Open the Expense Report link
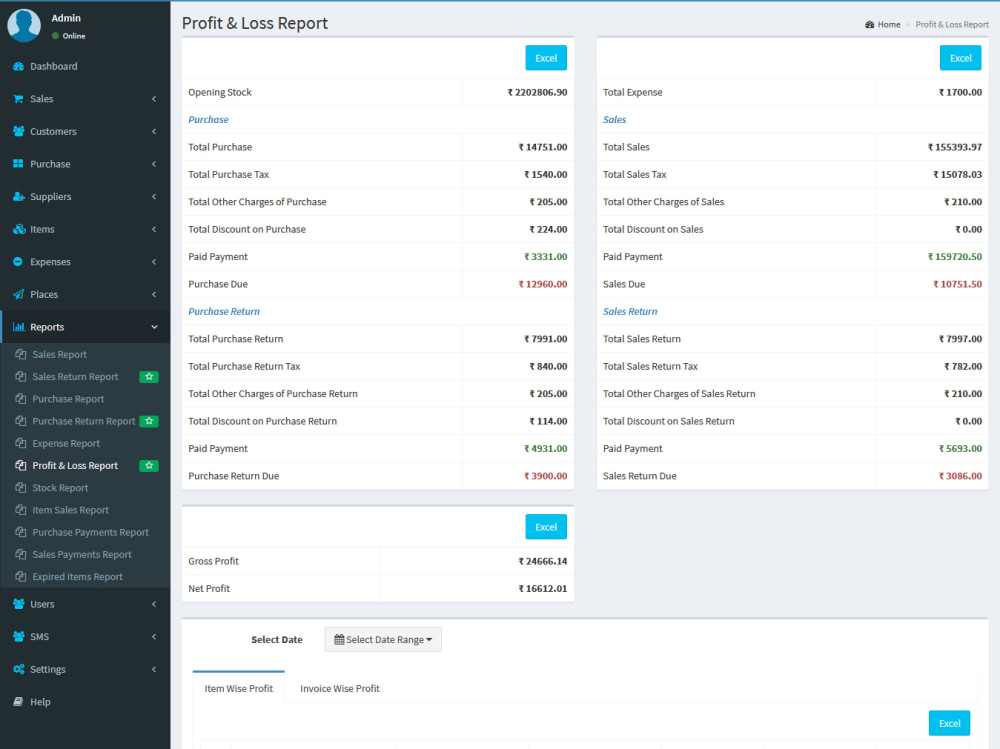Screen dimensions: 1000x749 point(66,443)
